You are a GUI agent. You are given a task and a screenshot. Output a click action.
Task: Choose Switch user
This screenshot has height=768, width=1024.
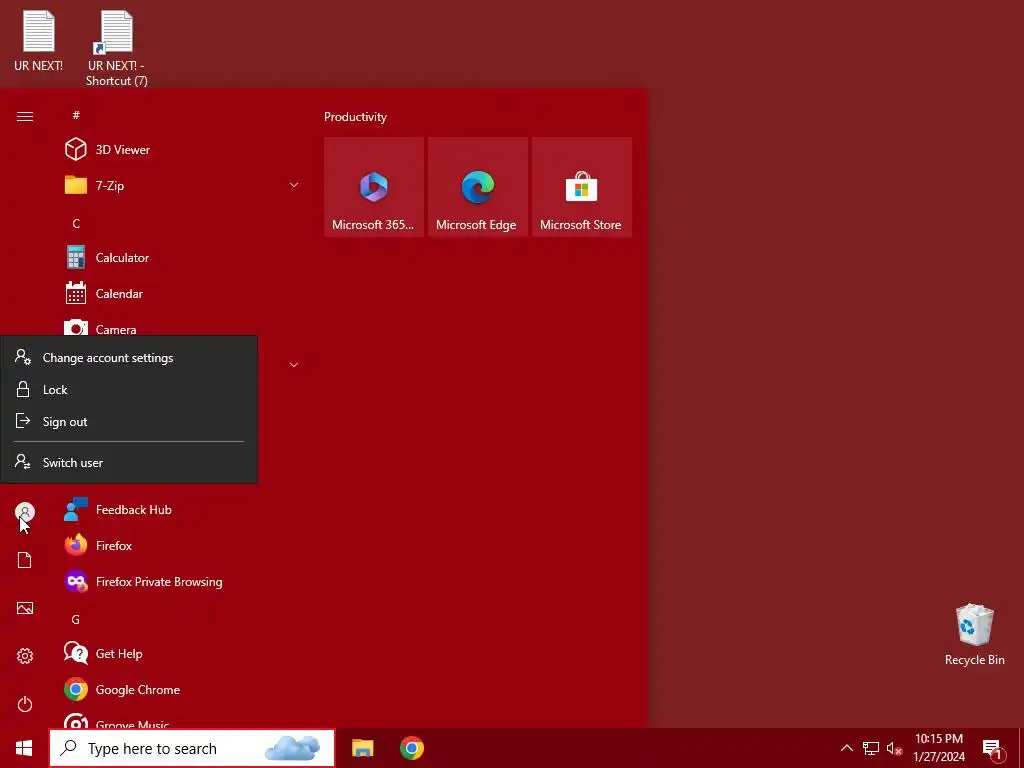[129, 462]
